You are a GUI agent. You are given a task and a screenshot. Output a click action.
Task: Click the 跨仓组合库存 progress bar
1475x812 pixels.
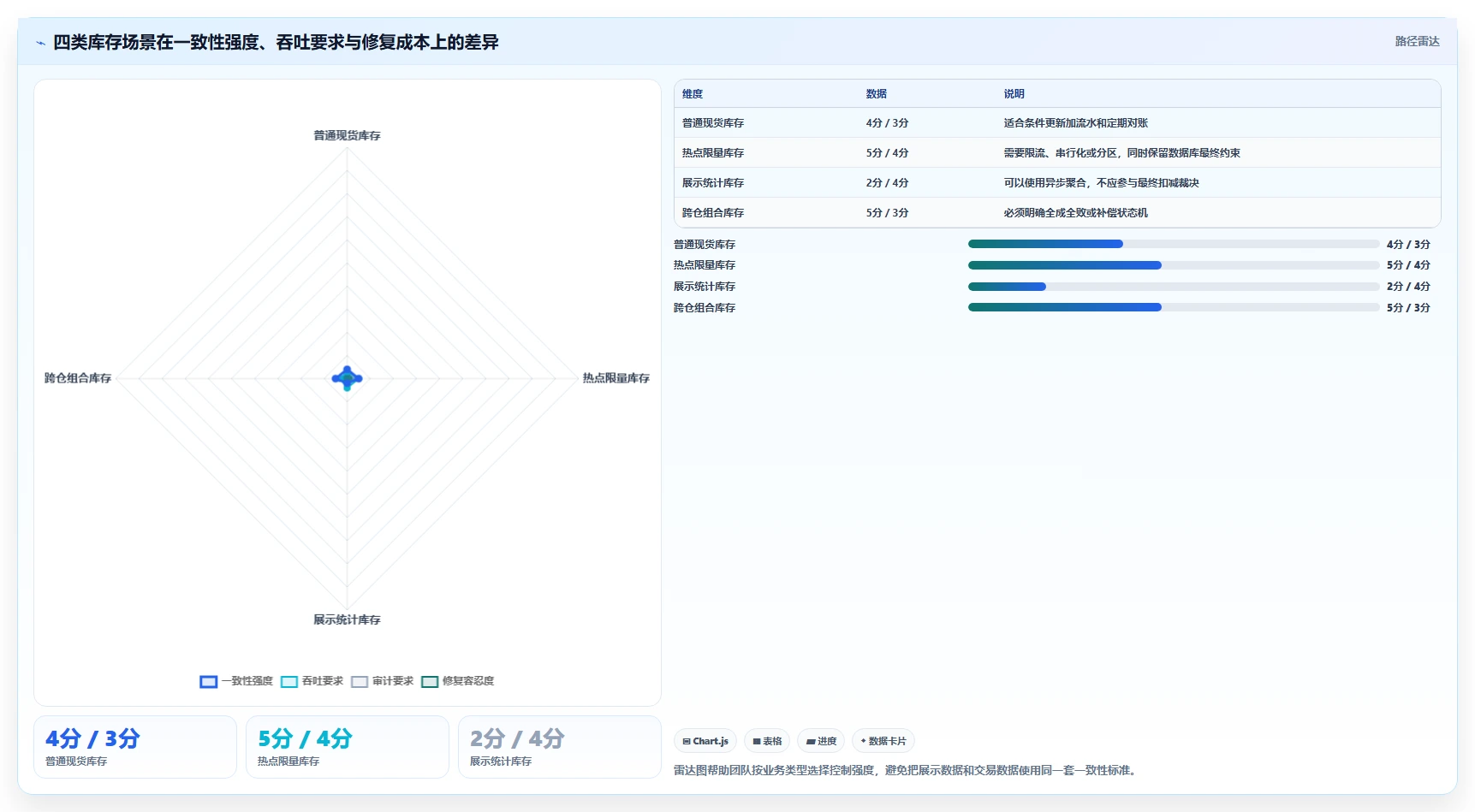click(1174, 307)
